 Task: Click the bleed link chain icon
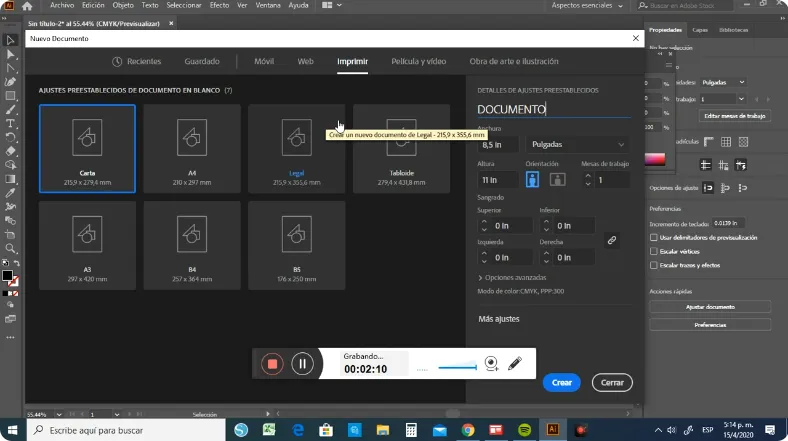611,240
